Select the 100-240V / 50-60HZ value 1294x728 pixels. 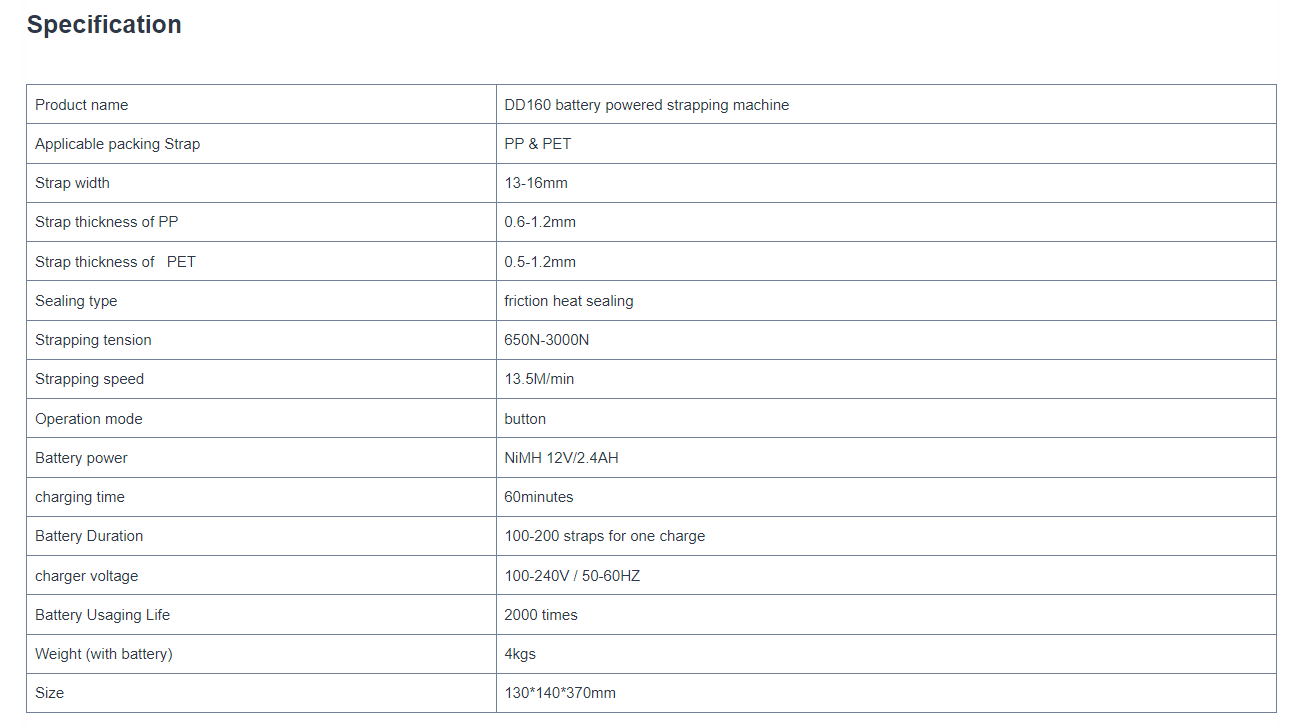(x=572, y=576)
